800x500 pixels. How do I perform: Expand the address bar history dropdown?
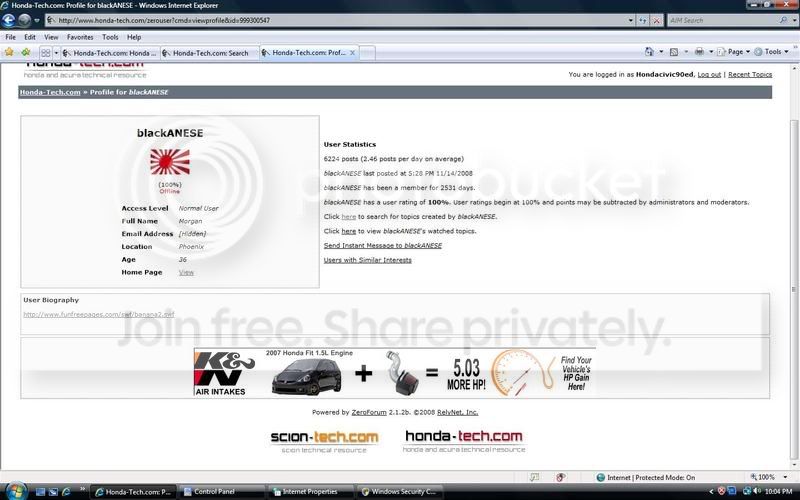pos(631,20)
